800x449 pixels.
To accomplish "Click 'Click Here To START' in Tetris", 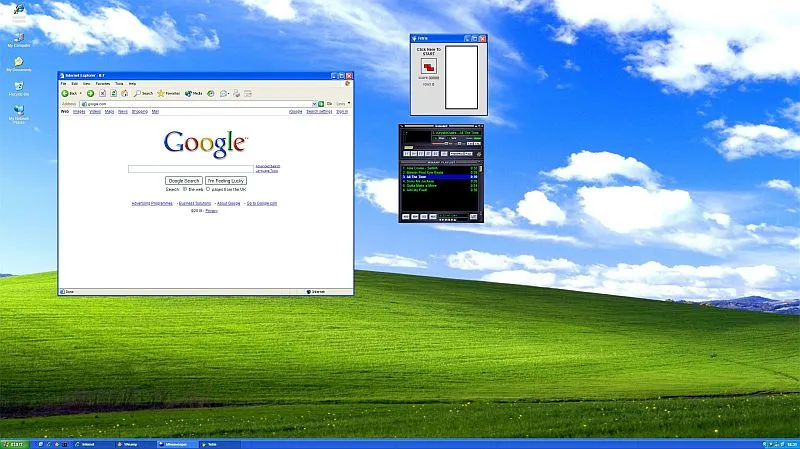I will [429, 52].
